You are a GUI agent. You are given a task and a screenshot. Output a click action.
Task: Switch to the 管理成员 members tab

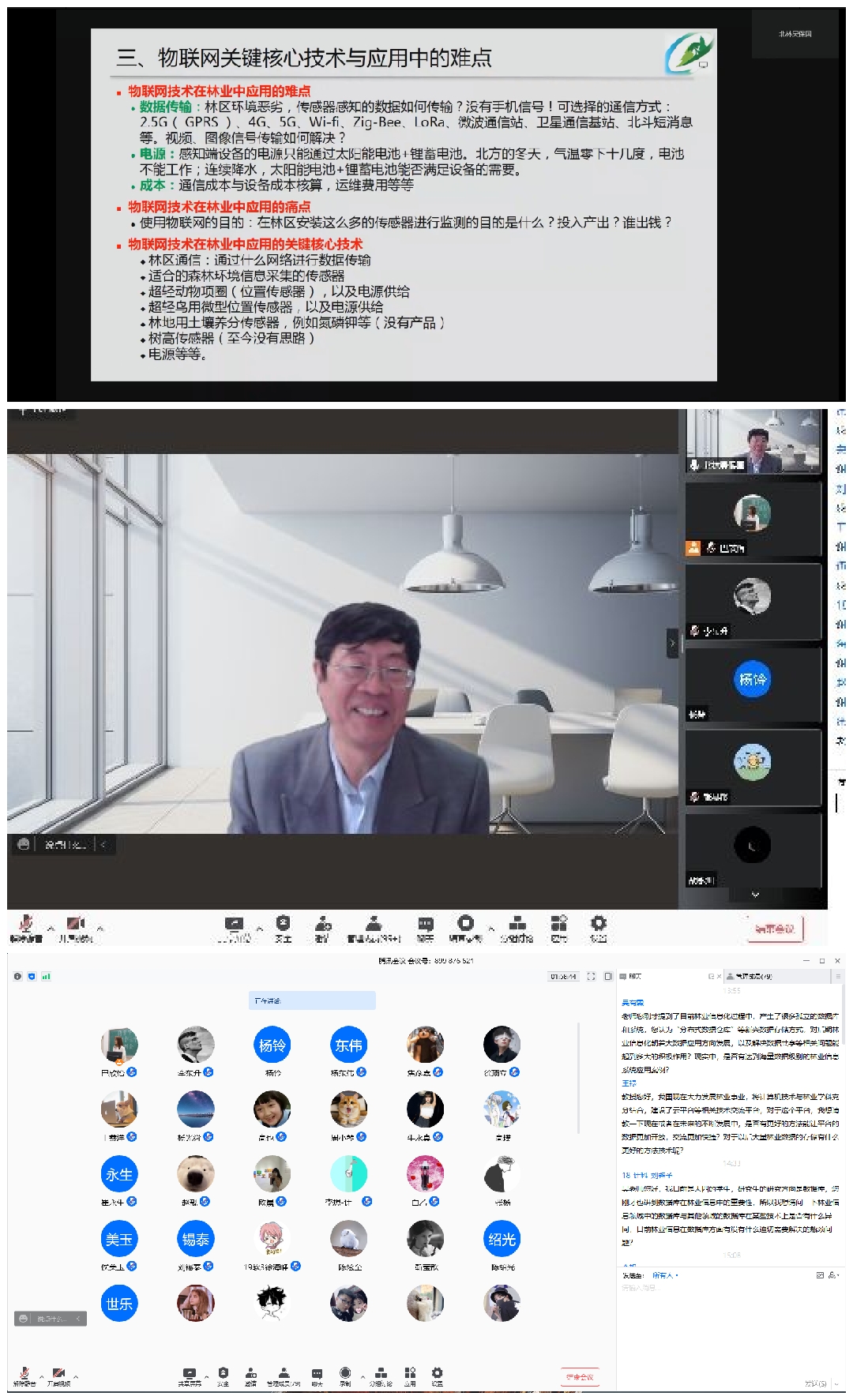753,976
